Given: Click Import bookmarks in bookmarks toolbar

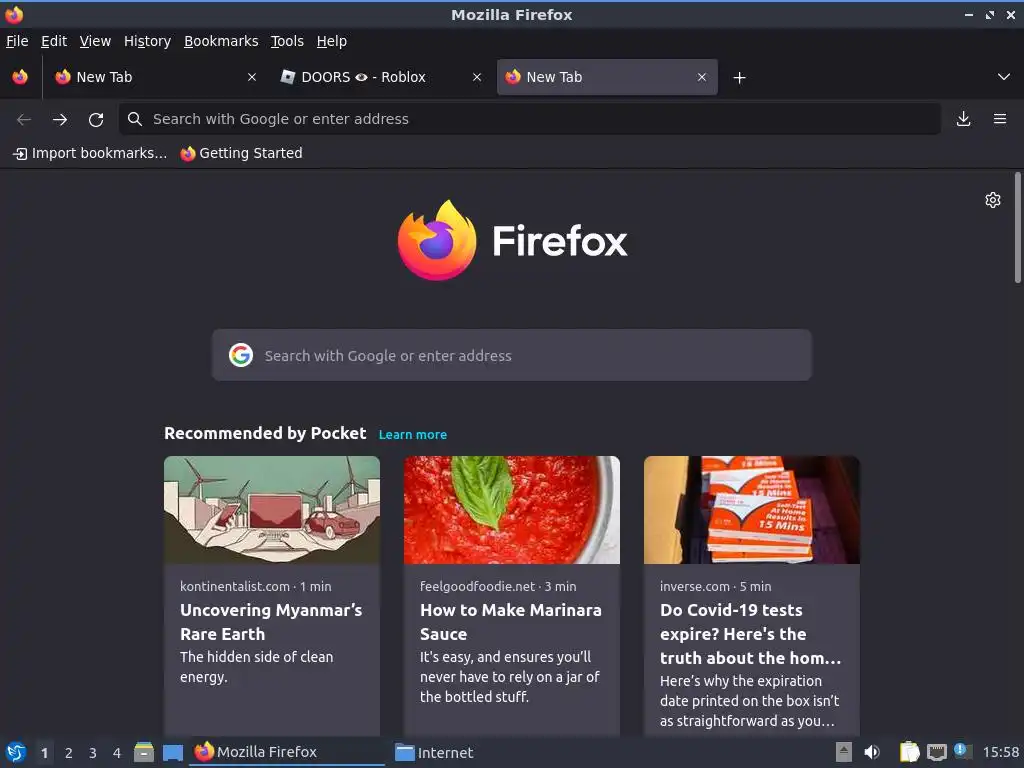Looking at the screenshot, I should [90, 153].
